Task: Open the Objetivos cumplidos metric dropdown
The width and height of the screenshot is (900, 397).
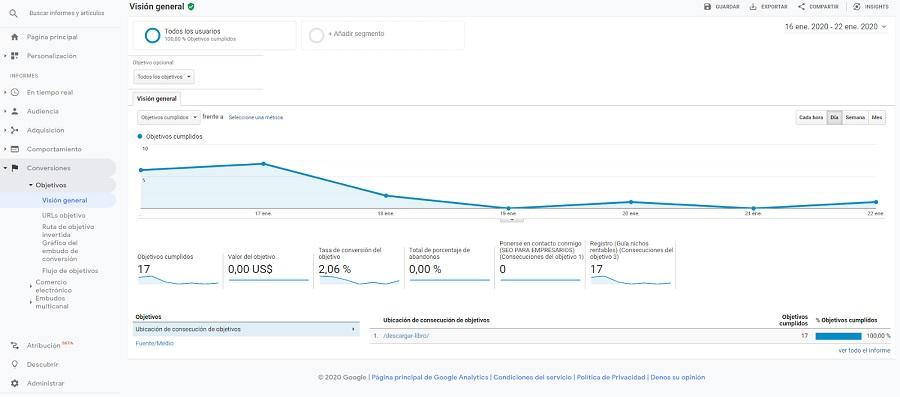Action: tap(168, 117)
